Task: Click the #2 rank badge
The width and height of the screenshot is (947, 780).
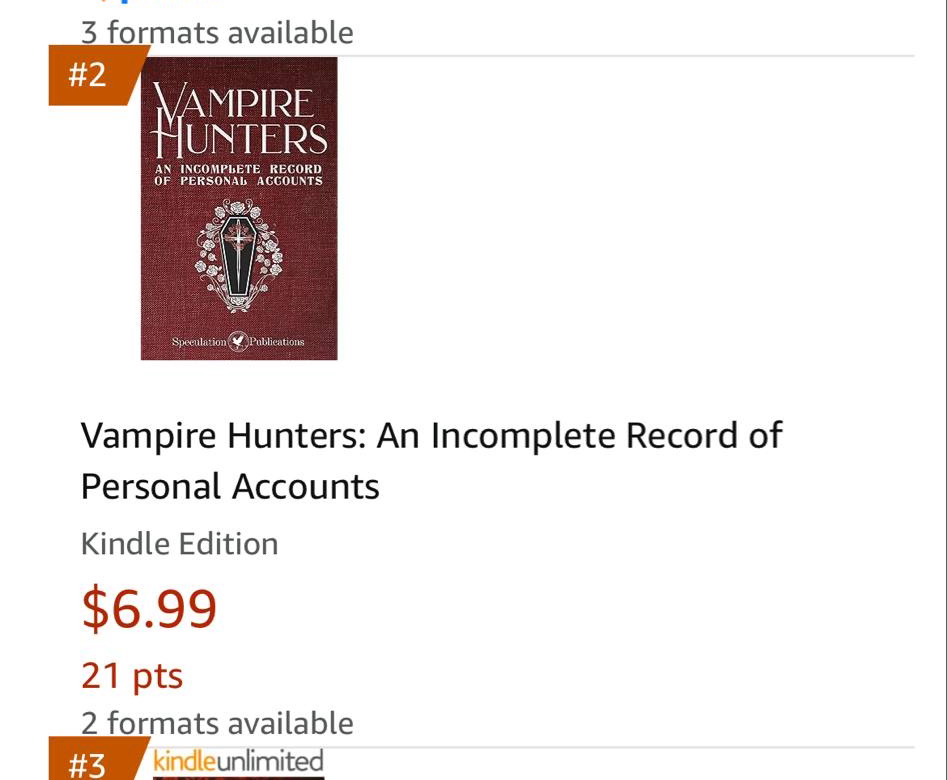Action: [88, 75]
